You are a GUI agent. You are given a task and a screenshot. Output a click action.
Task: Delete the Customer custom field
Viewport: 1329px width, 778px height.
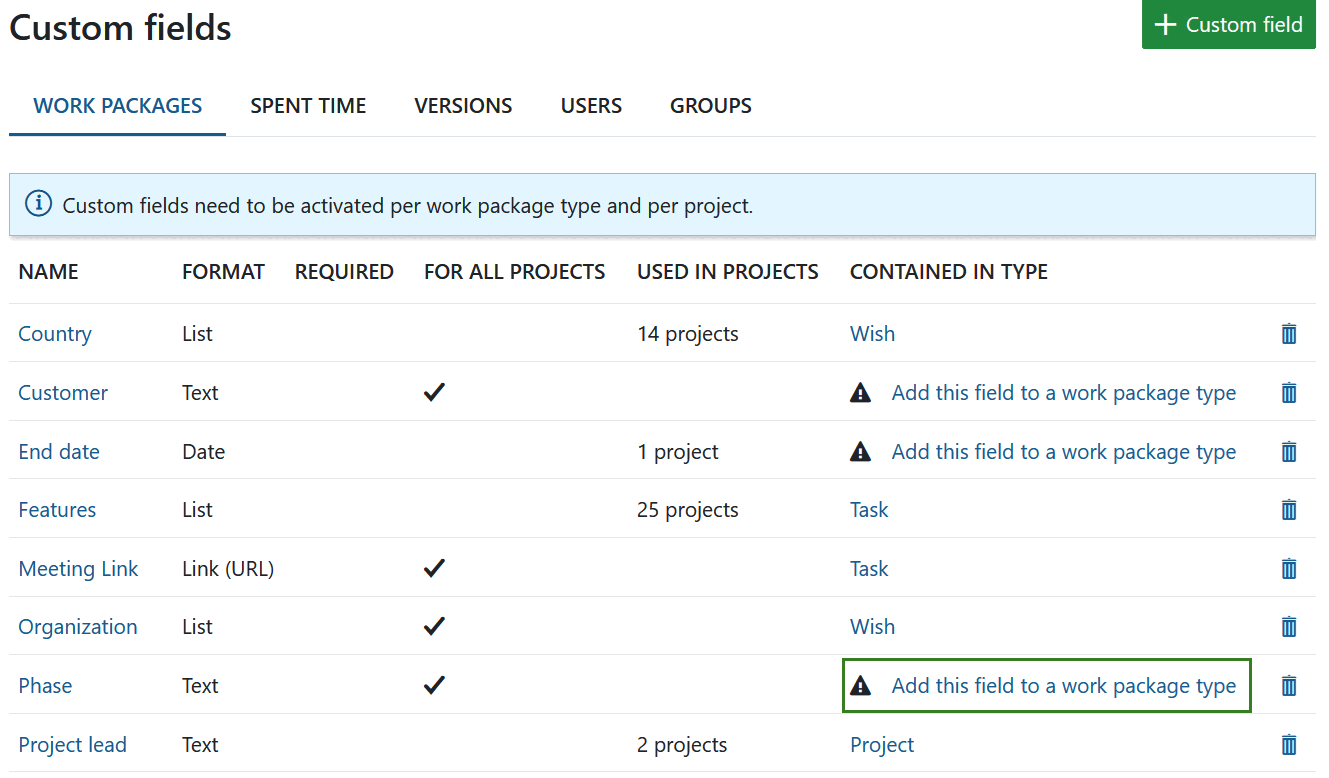1288,392
